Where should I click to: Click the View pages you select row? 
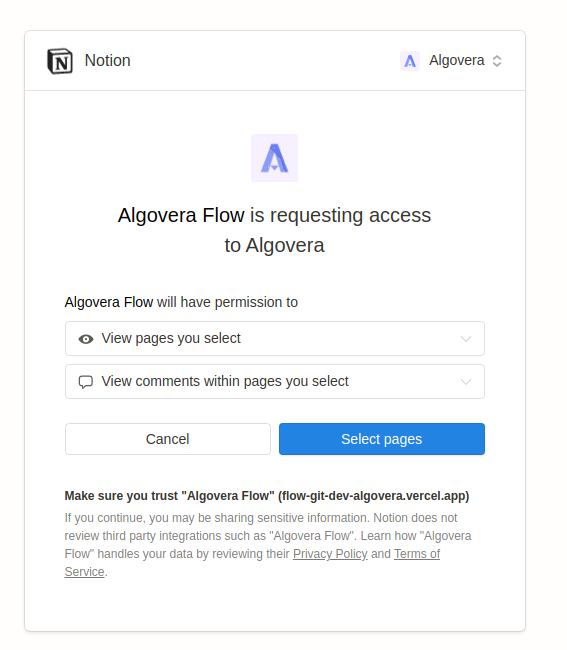(x=275, y=339)
